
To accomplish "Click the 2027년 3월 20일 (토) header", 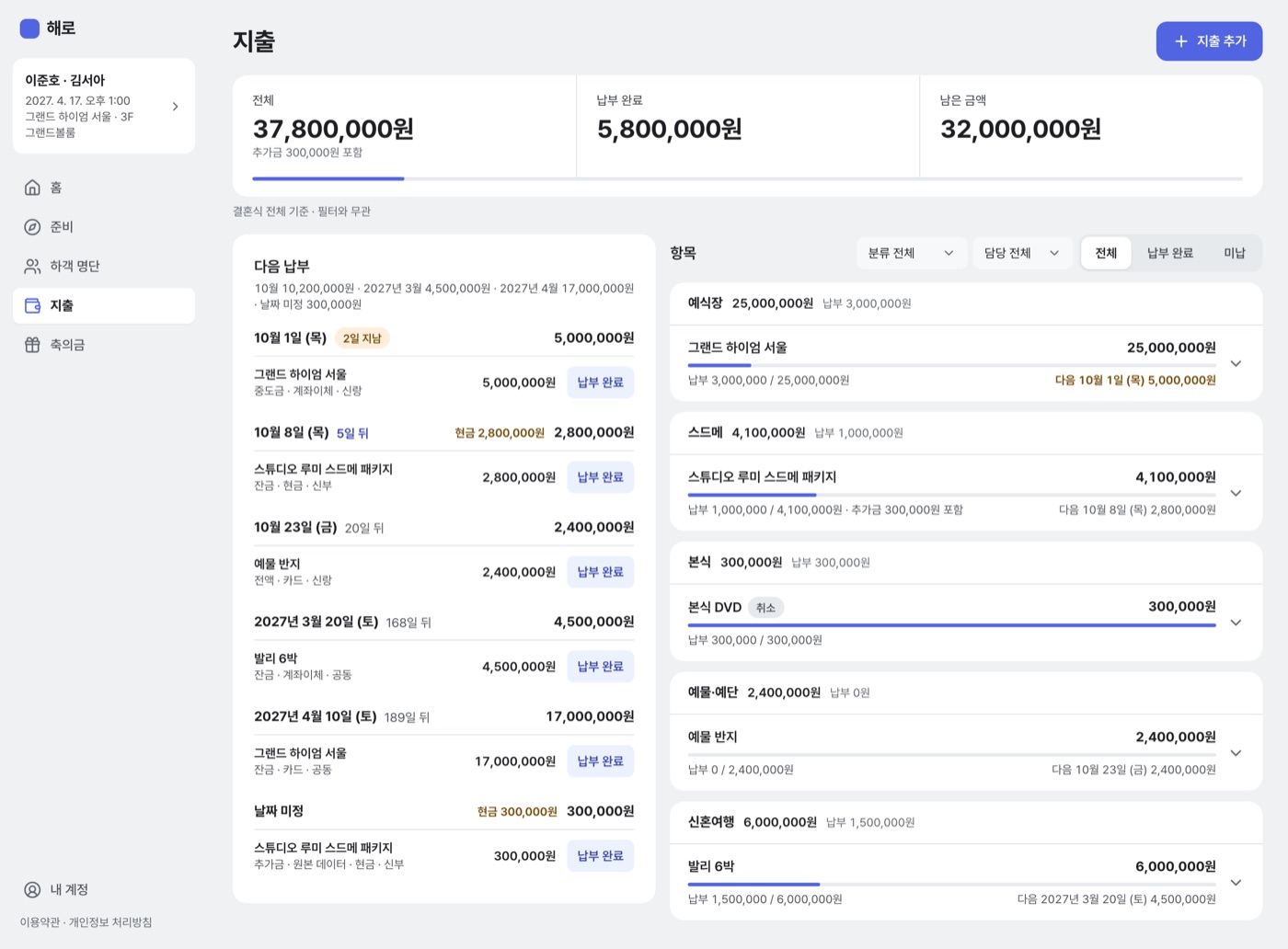I will point(316,623).
